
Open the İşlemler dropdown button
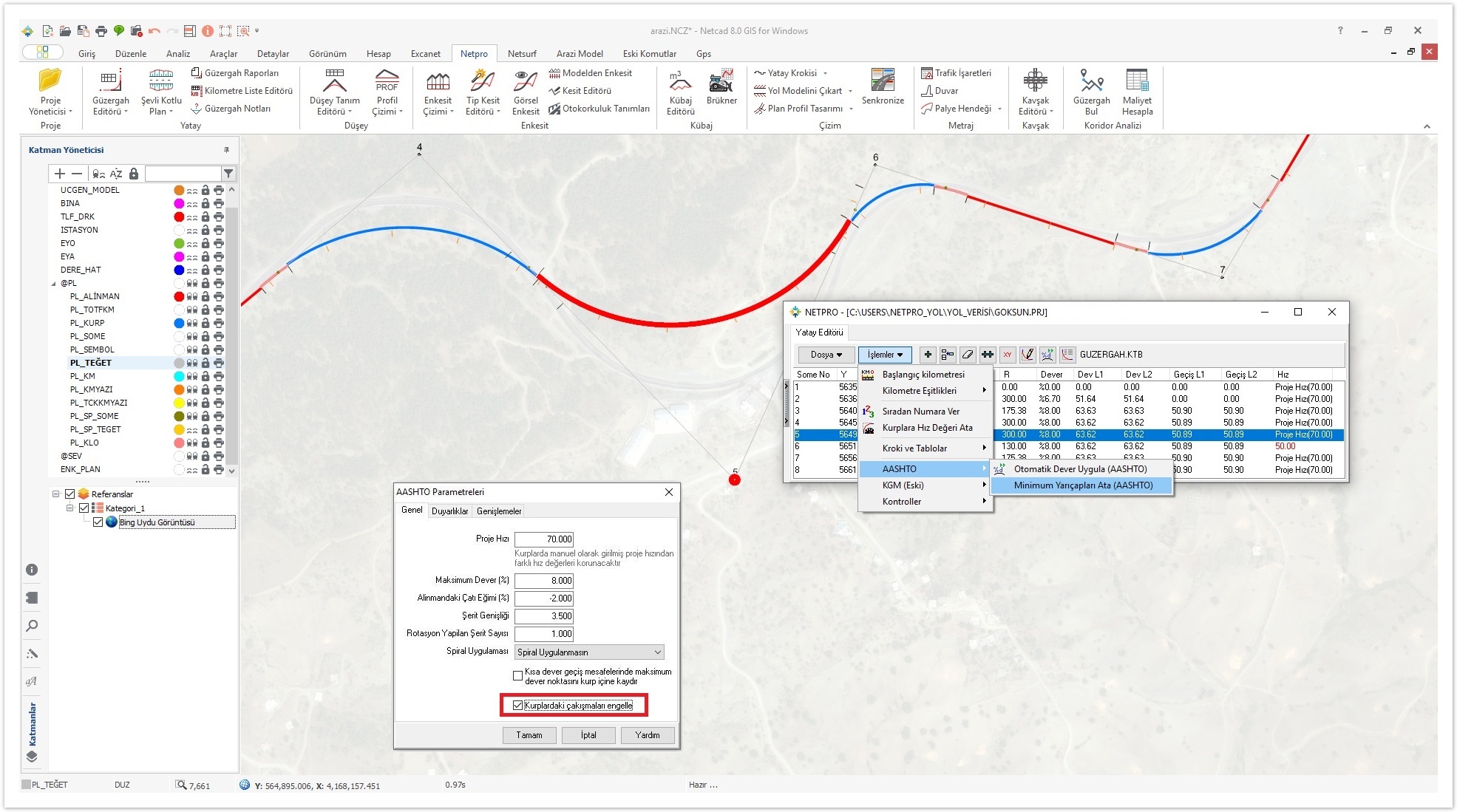885,355
